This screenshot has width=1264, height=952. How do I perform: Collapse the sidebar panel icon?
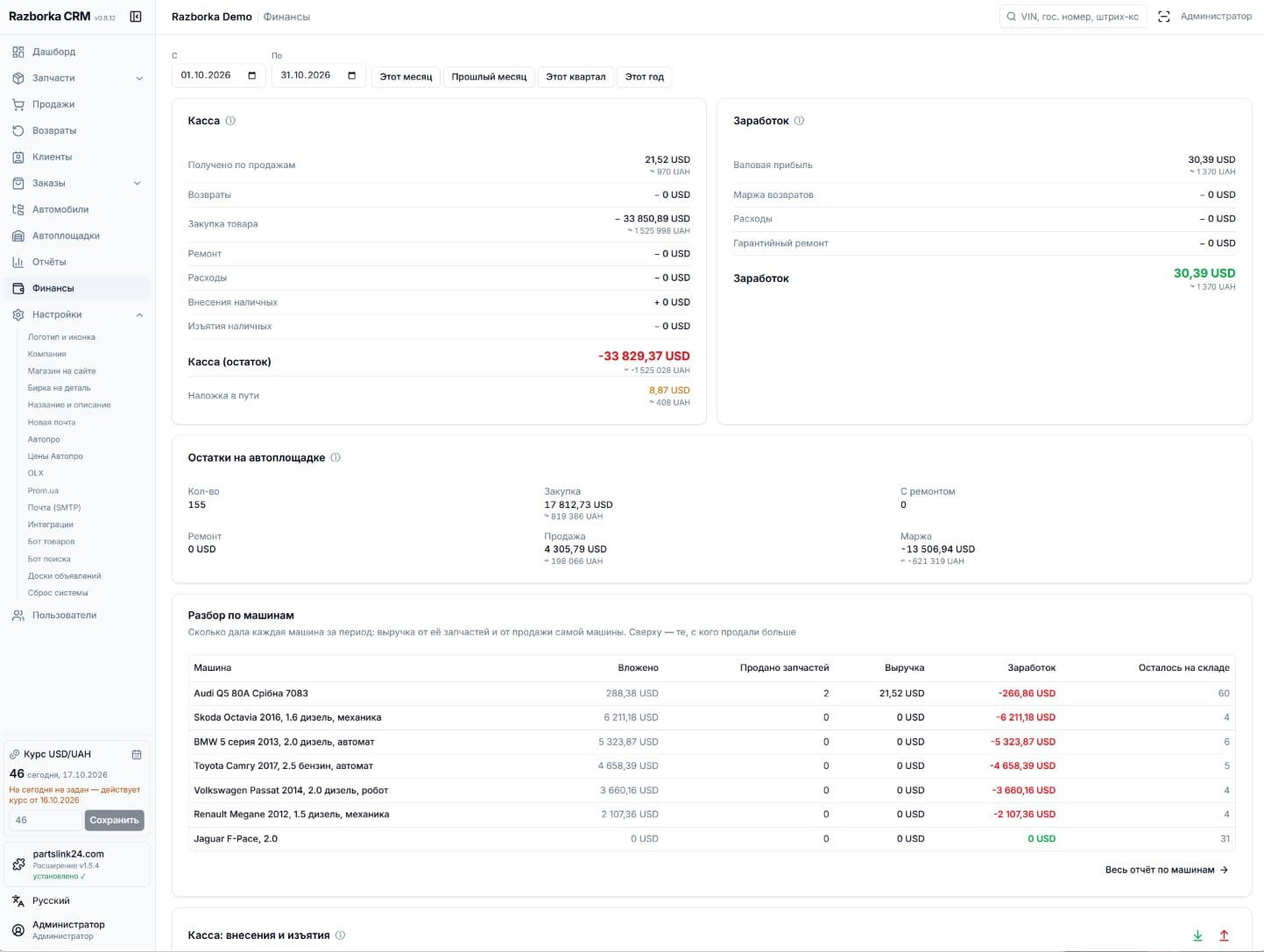tap(136, 17)
